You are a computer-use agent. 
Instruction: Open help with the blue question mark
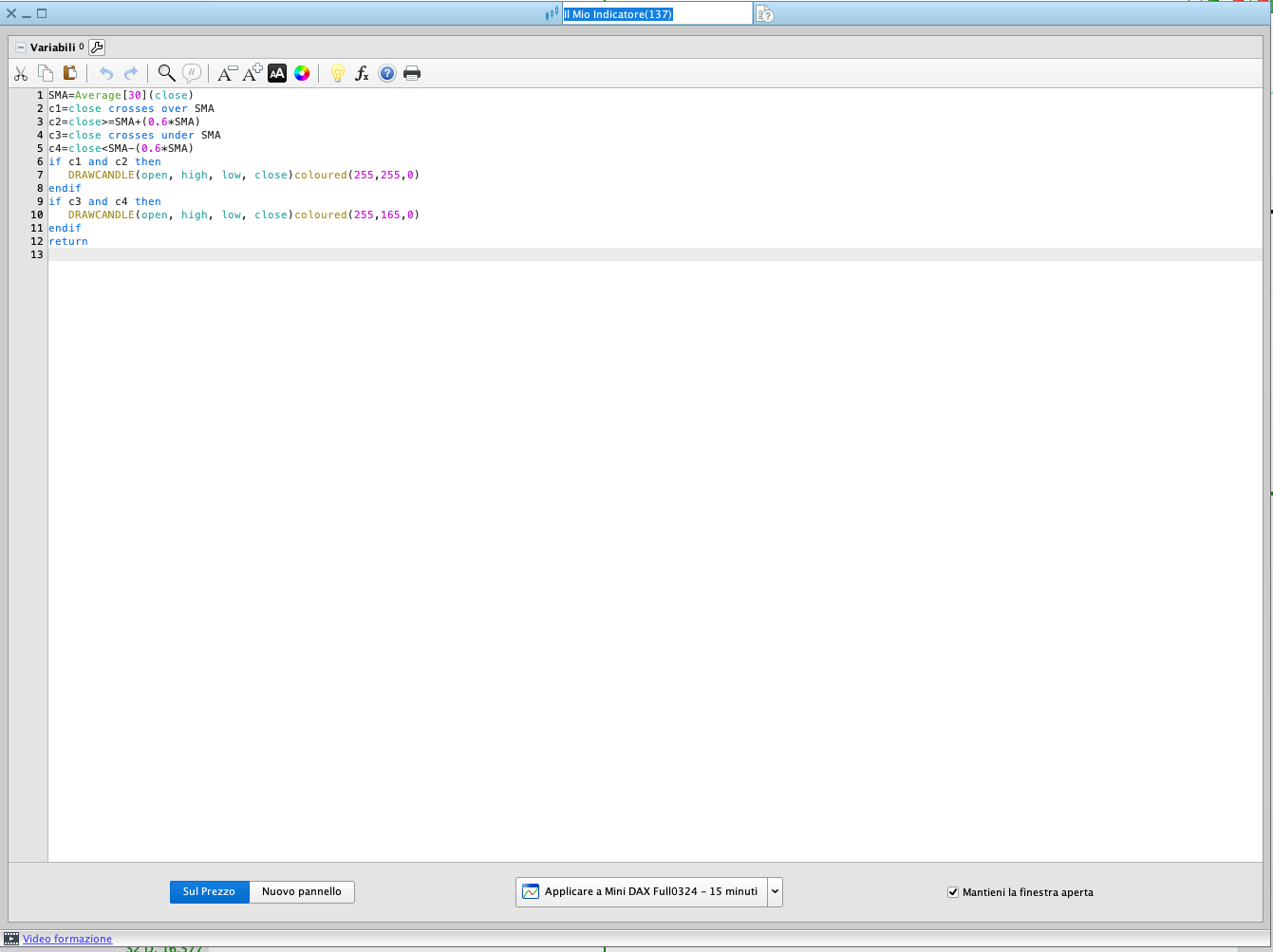click(387, 73)
